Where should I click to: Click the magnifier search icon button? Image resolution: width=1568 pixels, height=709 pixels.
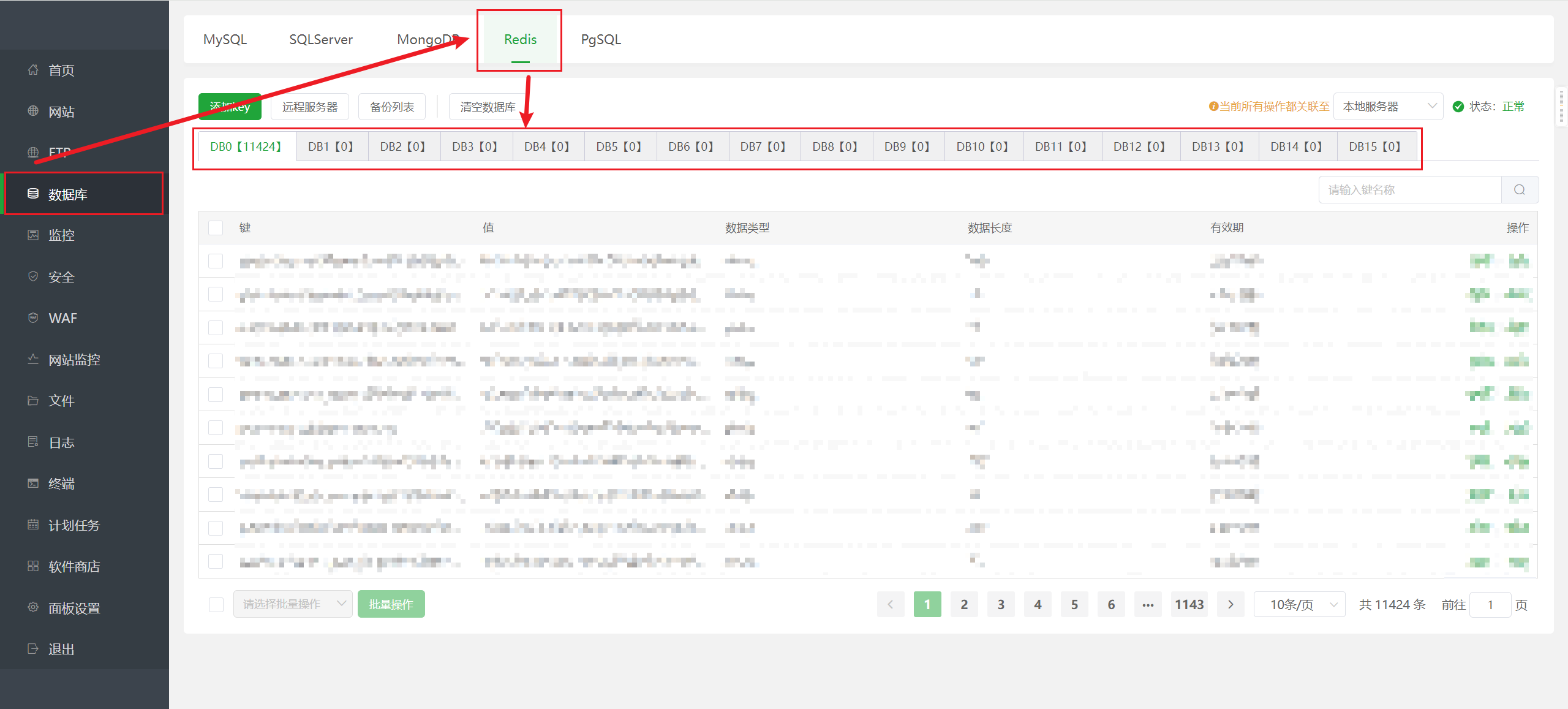(1520, 189)
